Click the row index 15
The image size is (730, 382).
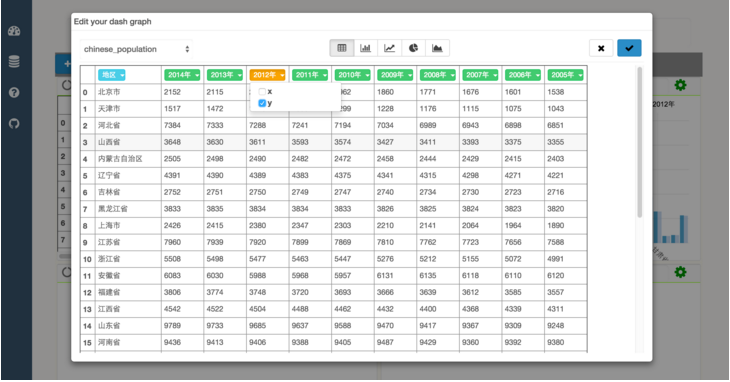88,343
